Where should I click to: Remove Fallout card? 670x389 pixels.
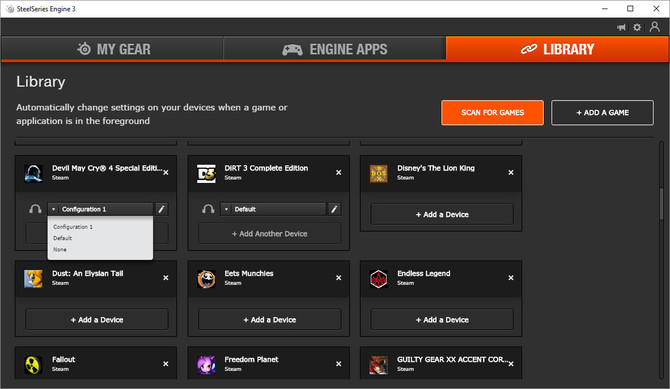[x=166, y=364]
